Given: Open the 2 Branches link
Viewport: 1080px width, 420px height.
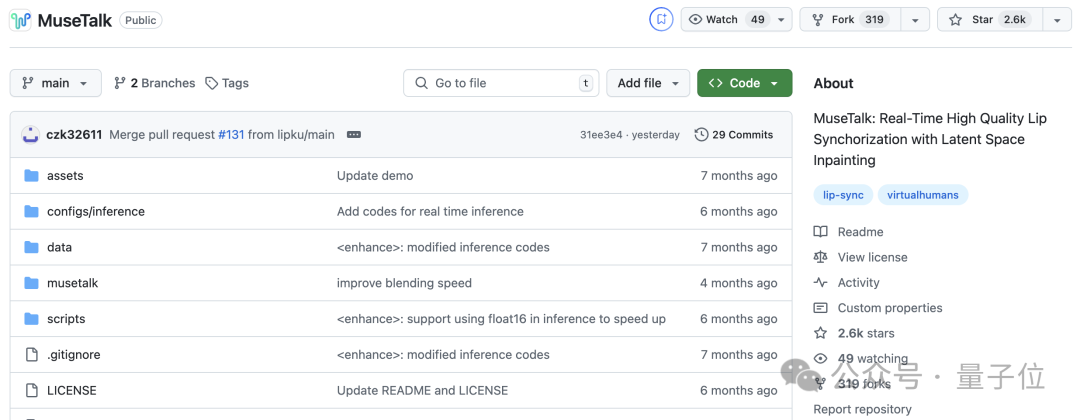Looking at the screenshot, I should coord(155,83).
